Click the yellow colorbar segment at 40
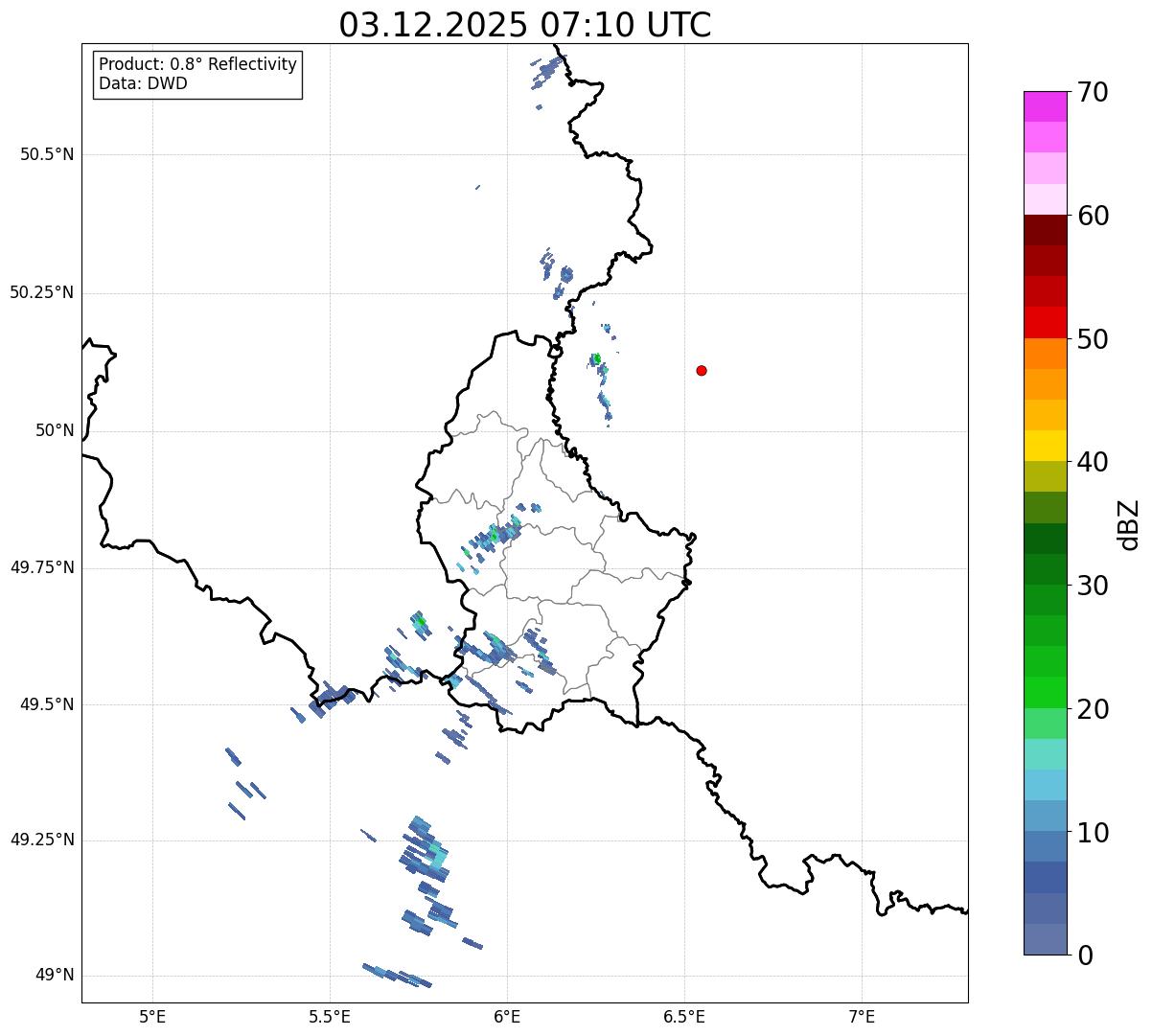 (x=1045, y=446)
